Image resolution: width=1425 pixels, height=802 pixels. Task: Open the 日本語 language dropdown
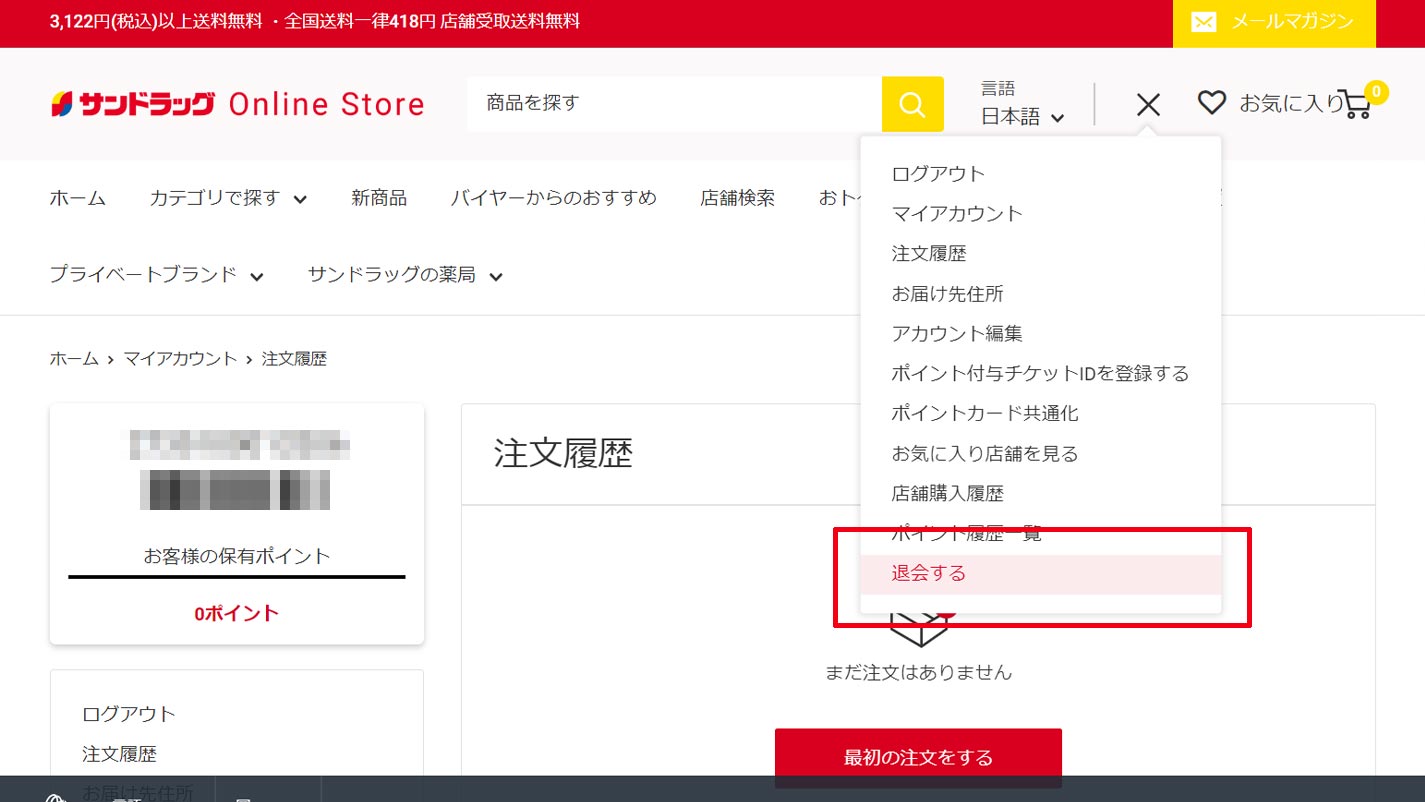click(x=1022, y=117)
